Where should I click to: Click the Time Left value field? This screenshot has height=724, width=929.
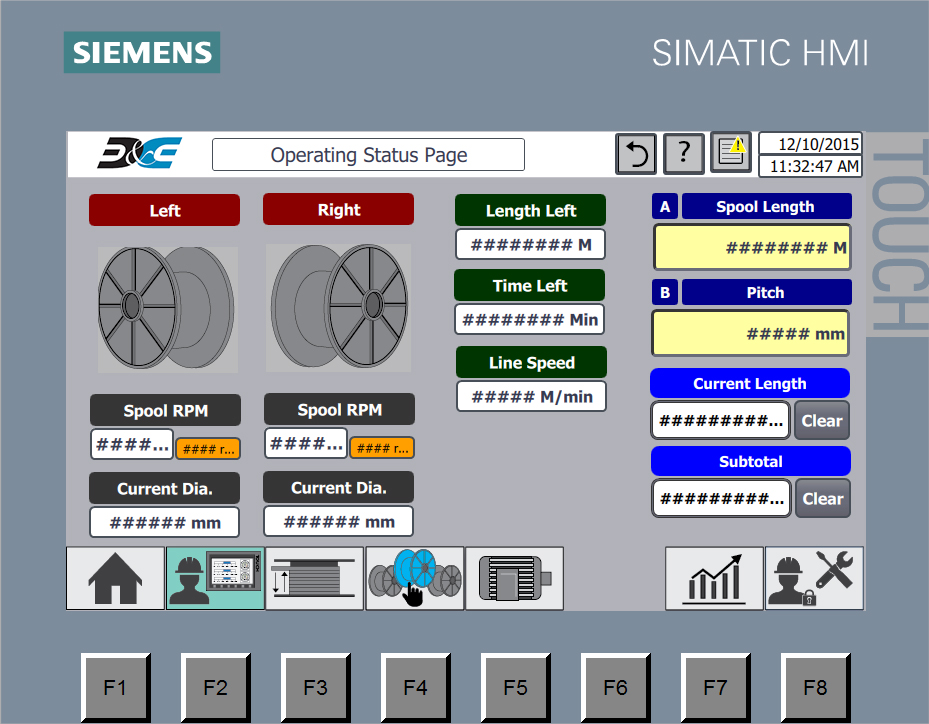(530, 319)
